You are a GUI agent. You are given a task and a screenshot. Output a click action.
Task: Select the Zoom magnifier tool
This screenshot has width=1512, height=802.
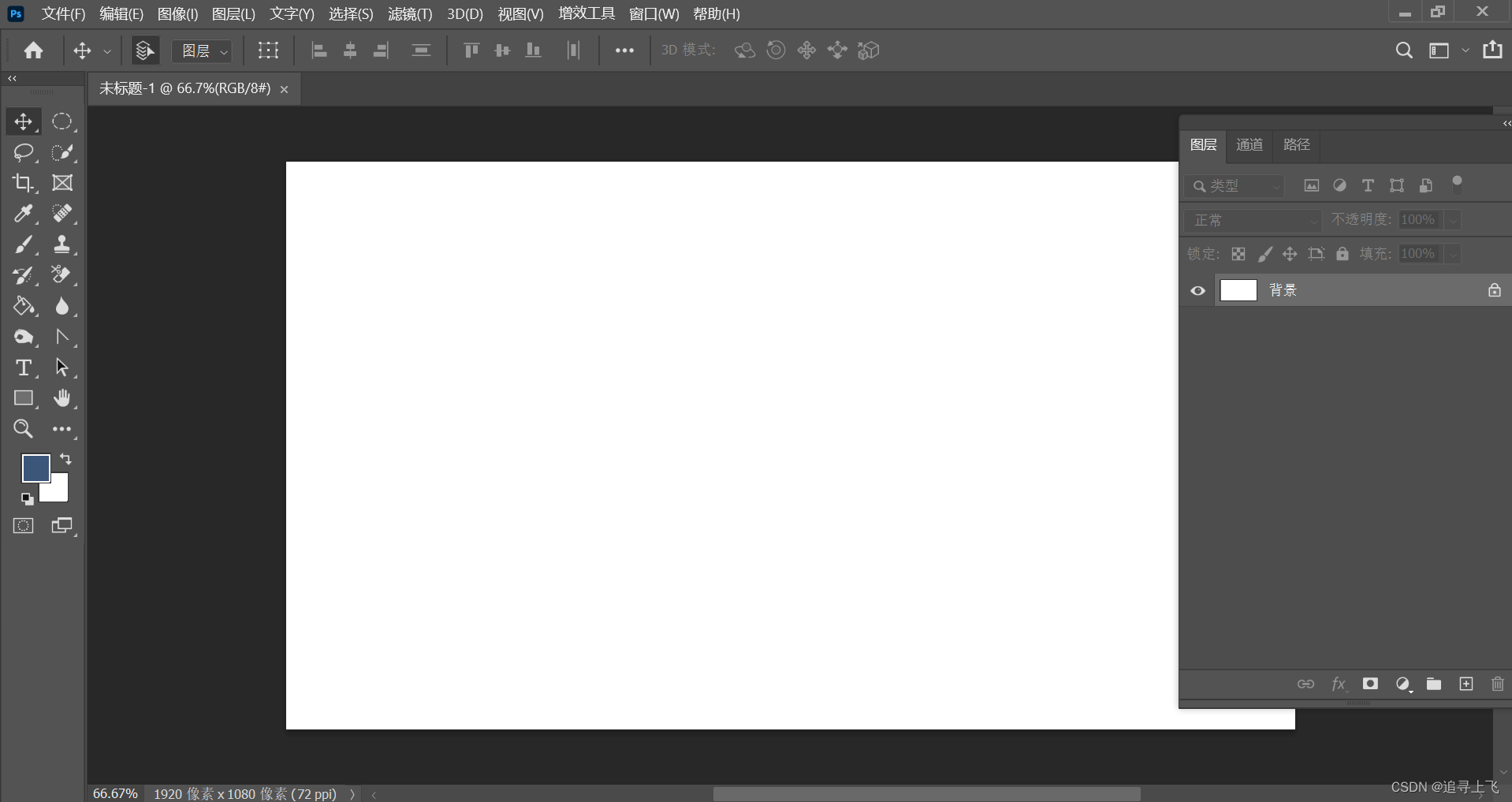tap(23, 429)
